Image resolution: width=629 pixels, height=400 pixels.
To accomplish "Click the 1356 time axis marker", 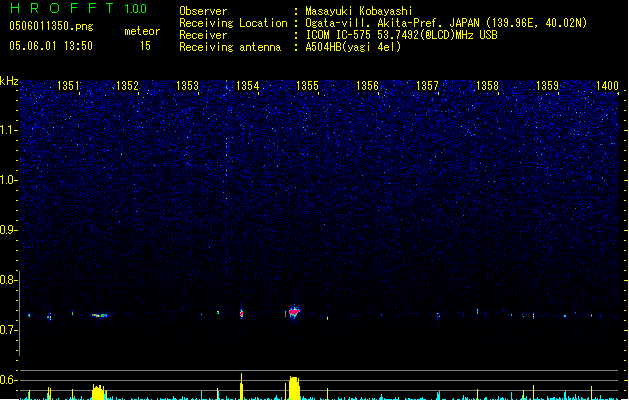I will pos(367,85).
